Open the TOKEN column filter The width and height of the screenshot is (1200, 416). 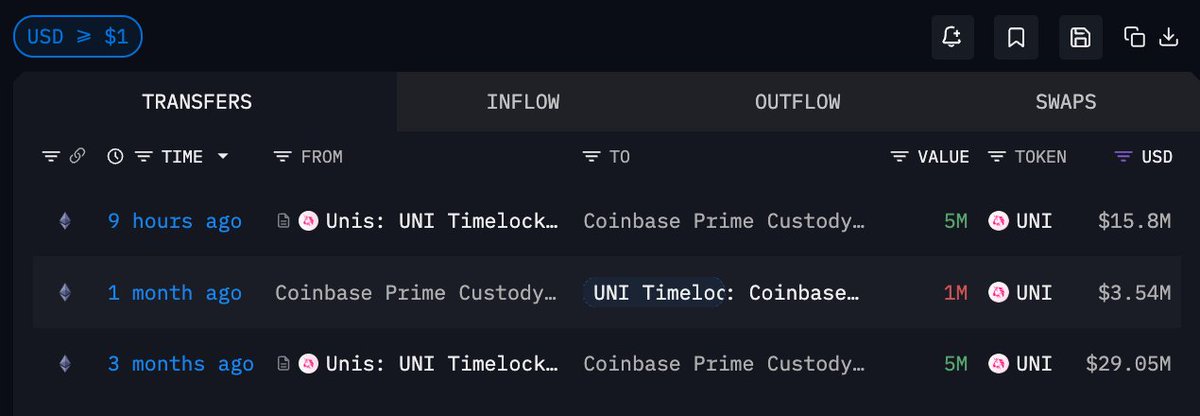[996, 157]
